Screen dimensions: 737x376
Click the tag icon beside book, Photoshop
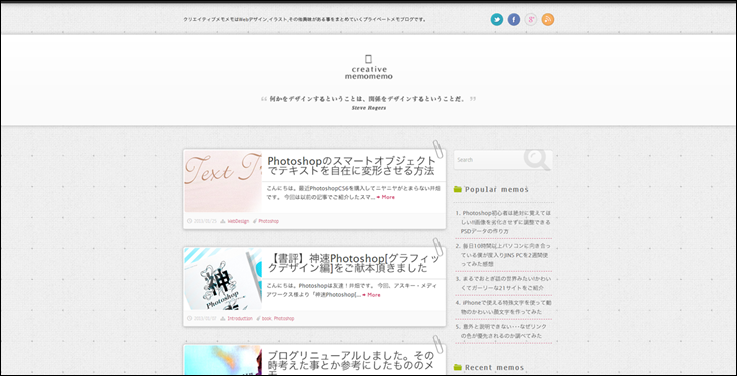pos(258,318)
